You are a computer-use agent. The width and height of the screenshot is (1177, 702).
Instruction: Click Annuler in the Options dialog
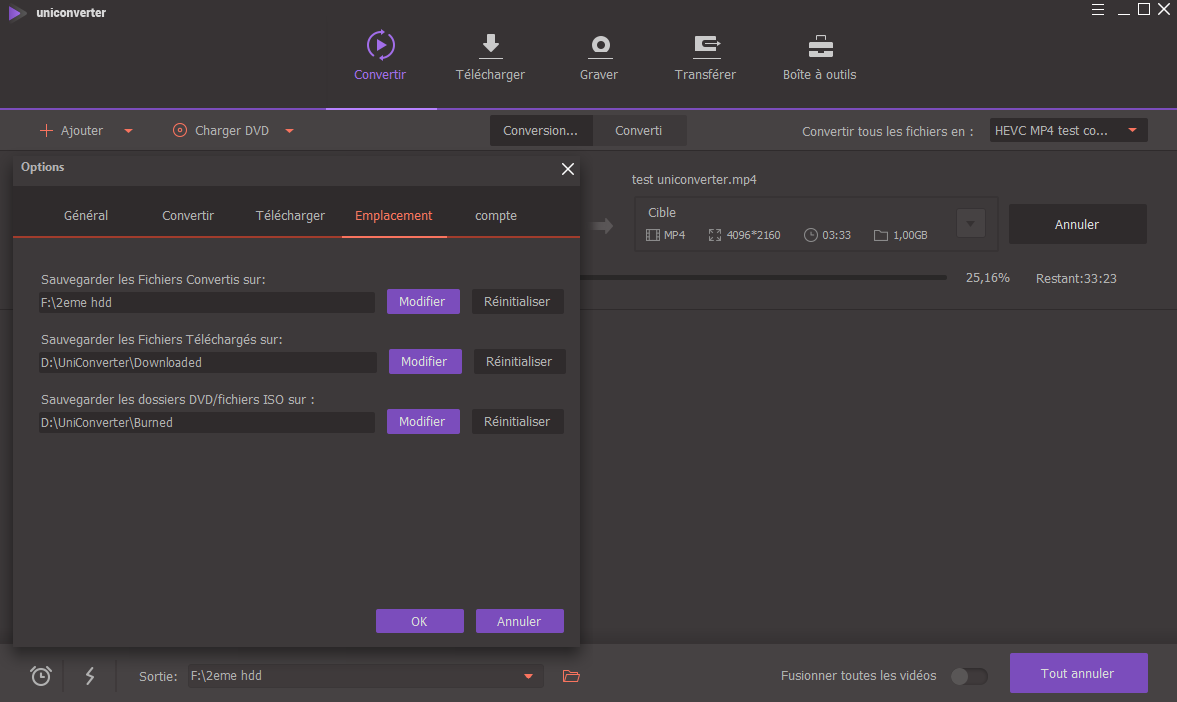tap(519, 621)
